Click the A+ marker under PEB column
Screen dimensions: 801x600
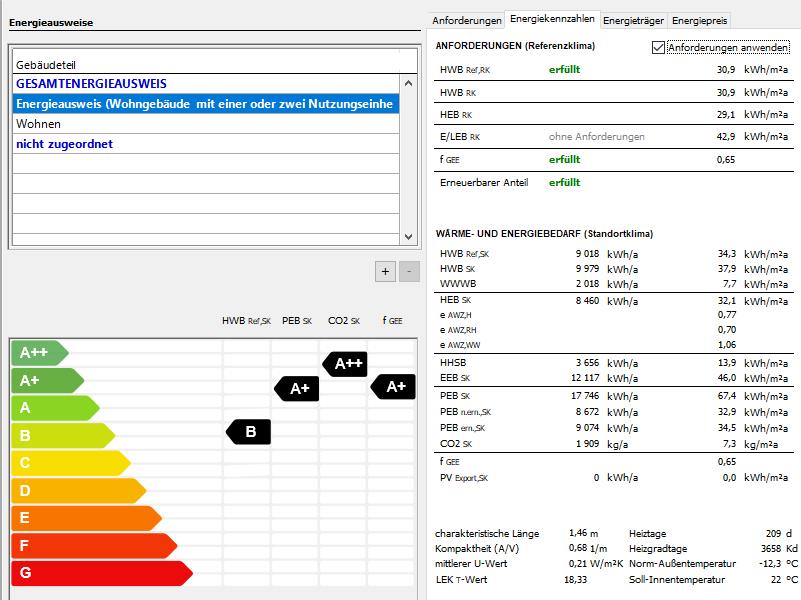point(298,389)
